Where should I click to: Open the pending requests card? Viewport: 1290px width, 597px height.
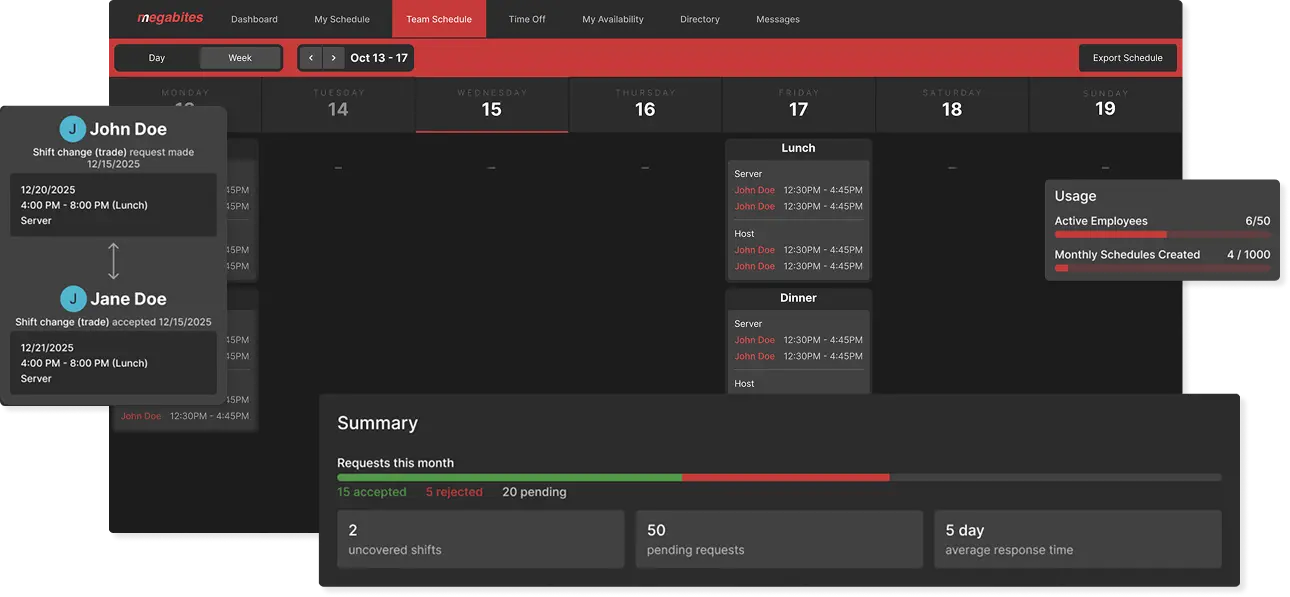point(779,539)
